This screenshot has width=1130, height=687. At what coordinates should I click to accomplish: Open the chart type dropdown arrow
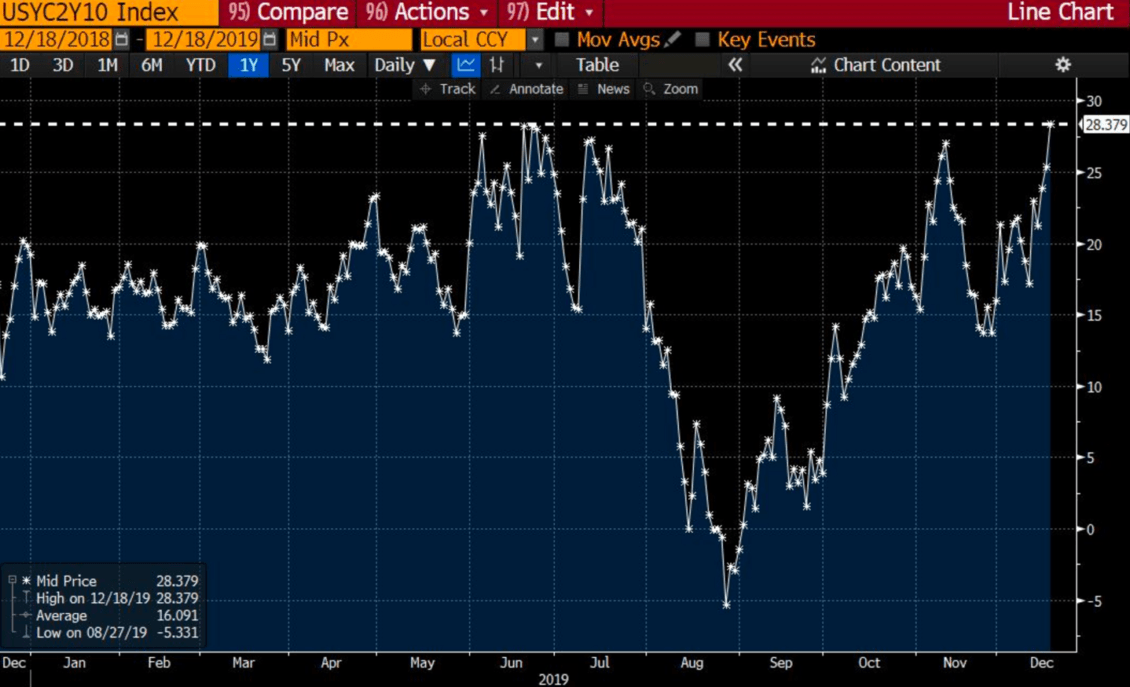click(x=538, y=66)
